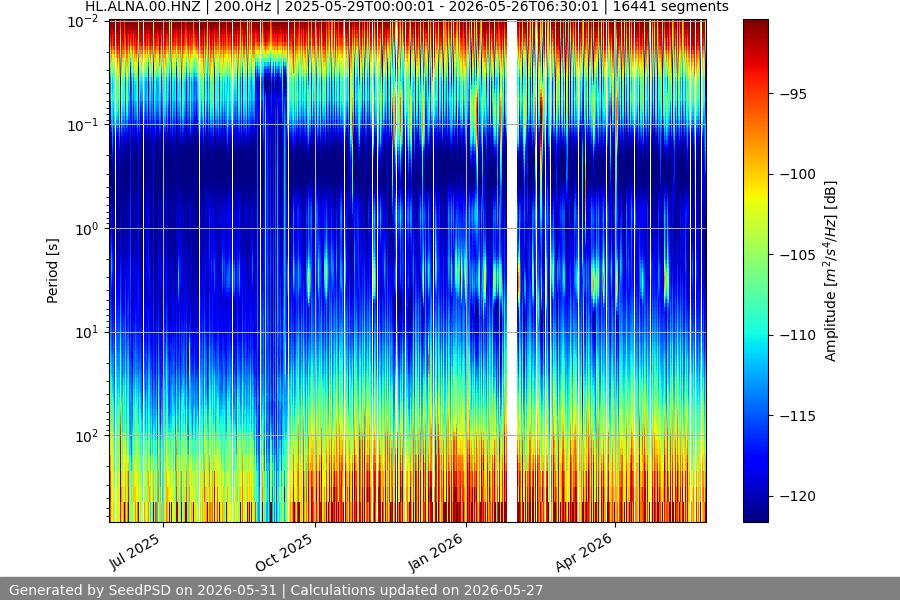Select the Jul 2025 x-axis label
Screen dimensions: 900x600
(x=135, y=552)
